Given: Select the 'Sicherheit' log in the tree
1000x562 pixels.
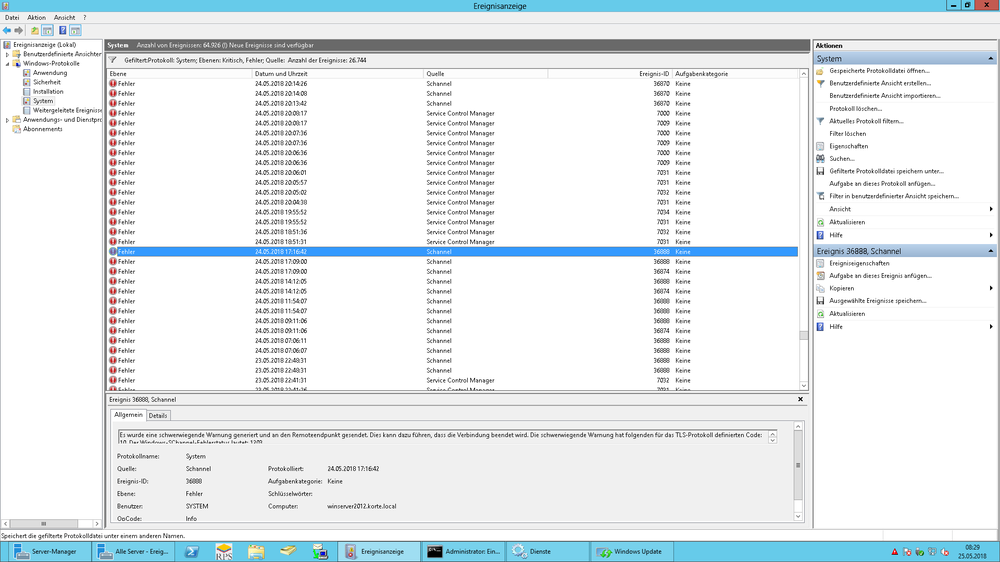Looking at the screenshot, I should (x=47, y=82).
